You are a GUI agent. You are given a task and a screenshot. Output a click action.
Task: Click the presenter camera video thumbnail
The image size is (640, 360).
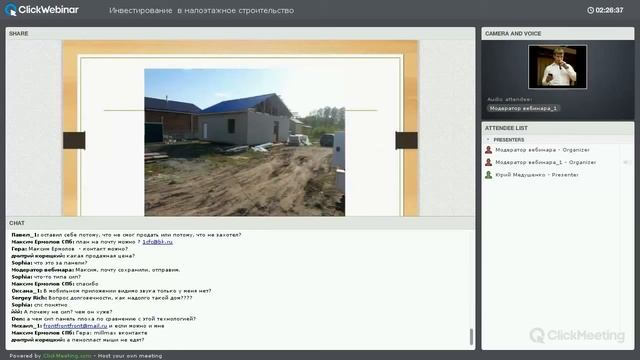(557, 67)
